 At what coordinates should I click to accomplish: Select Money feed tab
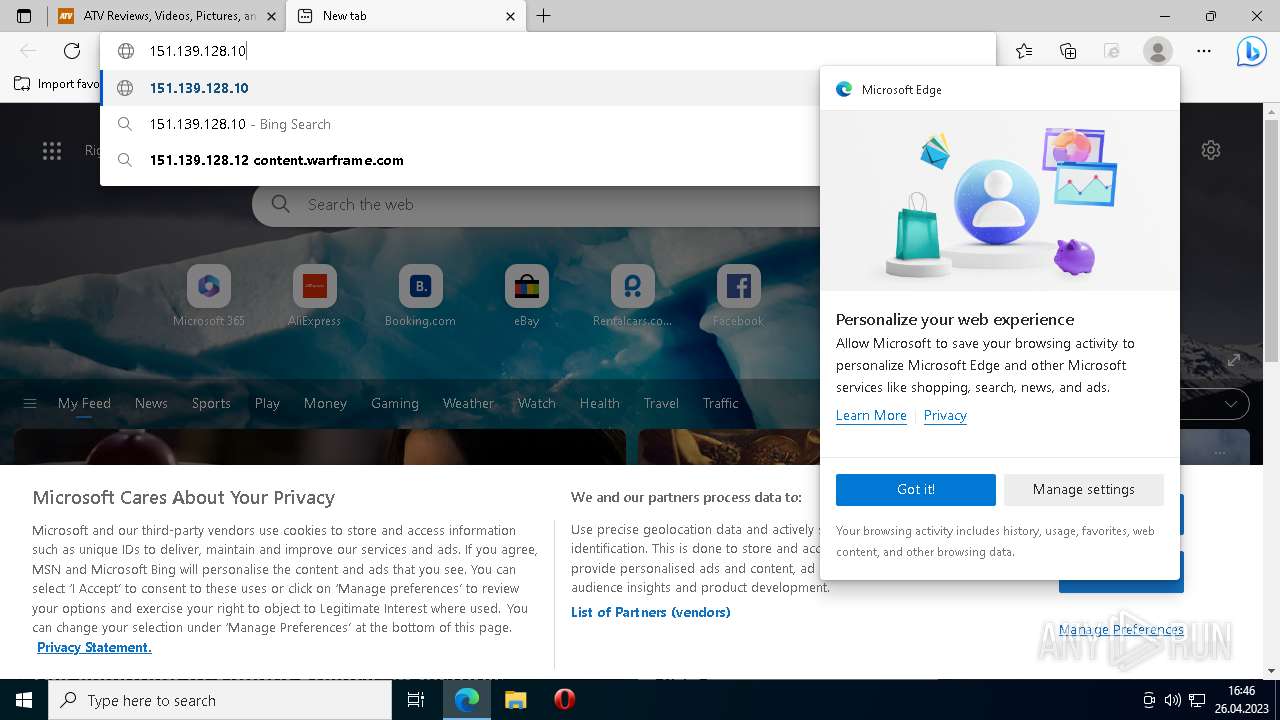325,403
